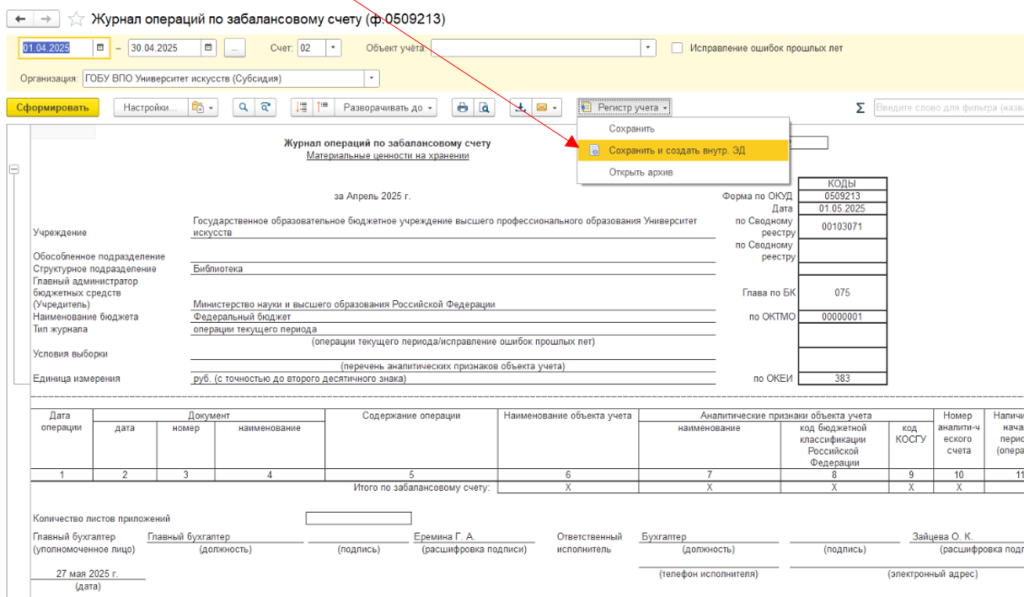Enable 'Исправление ошибок прошлых лет' checkbox

click(677, 48)
